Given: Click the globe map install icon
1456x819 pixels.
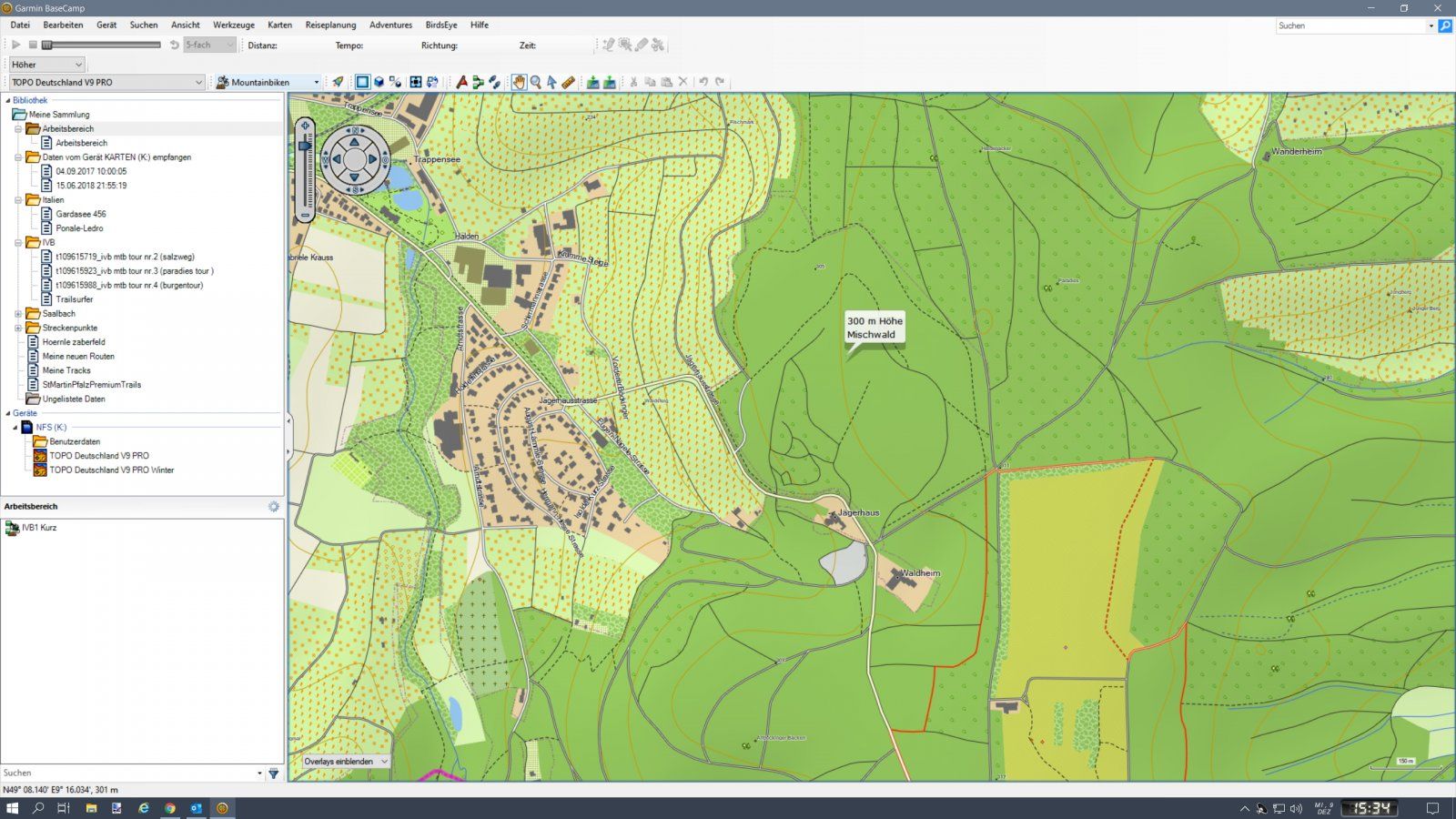Looking at the screenshot, I should click(x=432, y=82).
